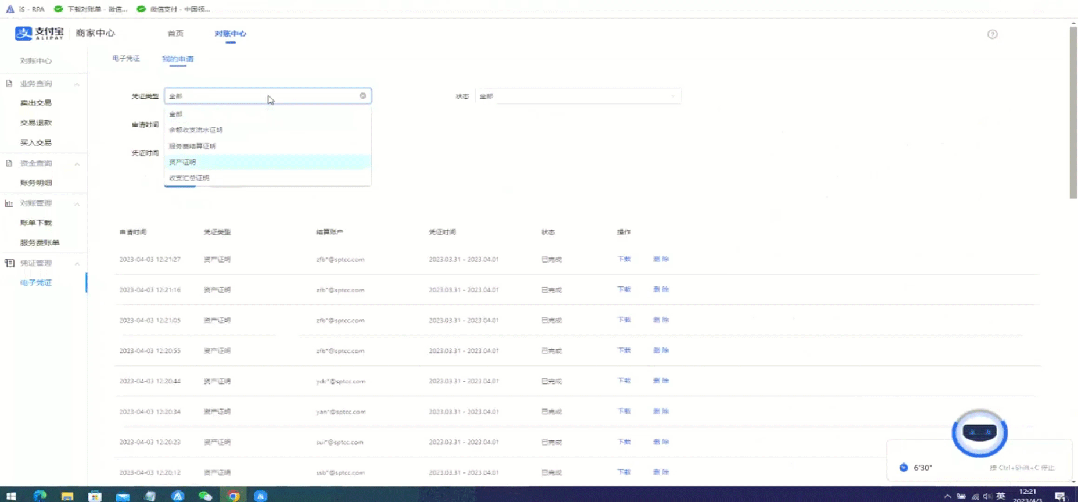Open the help question-mark icon
This screenshot has width=1078, height=502.
tap(992, 34)
